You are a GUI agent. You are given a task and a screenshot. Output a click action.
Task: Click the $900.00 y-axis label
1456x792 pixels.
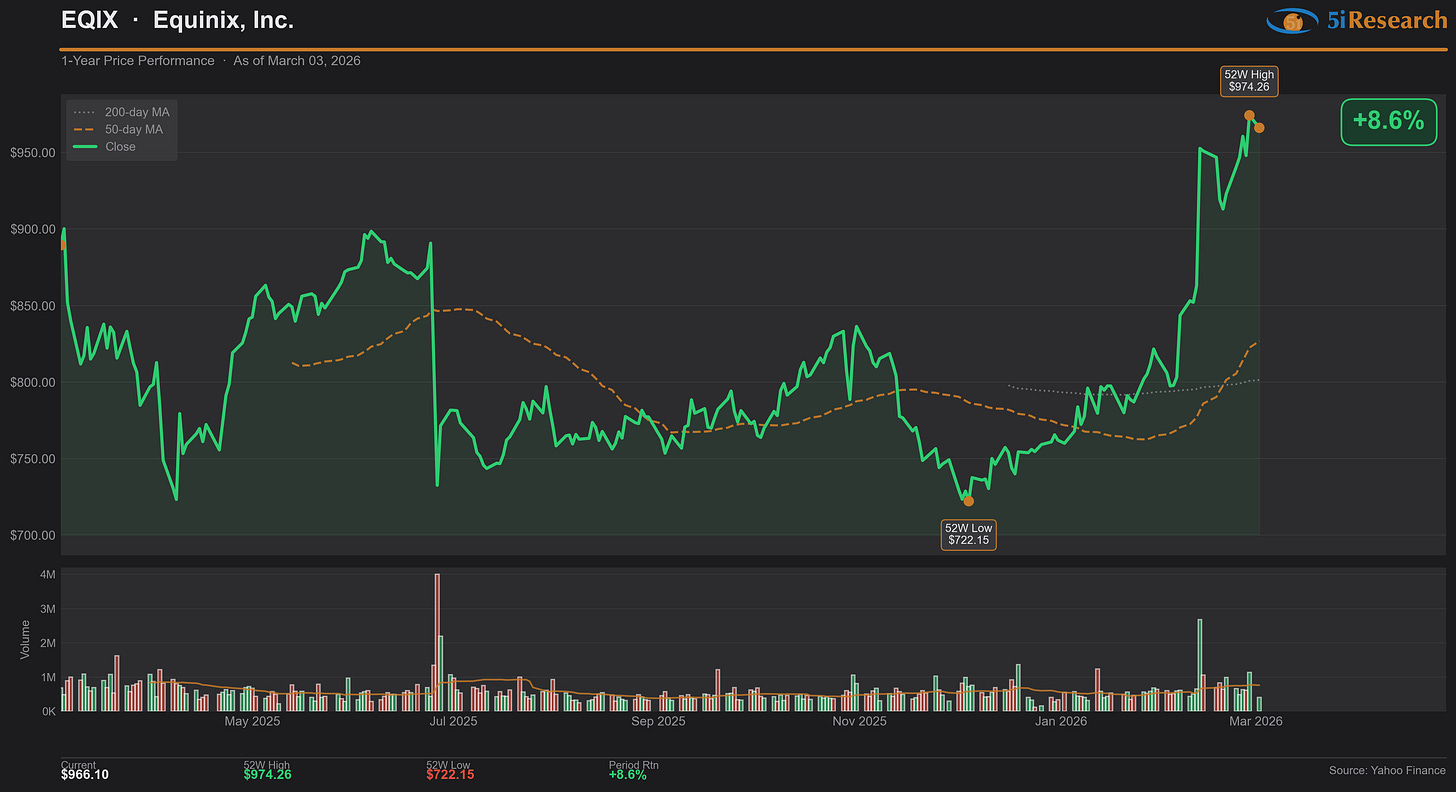[32, 229]
